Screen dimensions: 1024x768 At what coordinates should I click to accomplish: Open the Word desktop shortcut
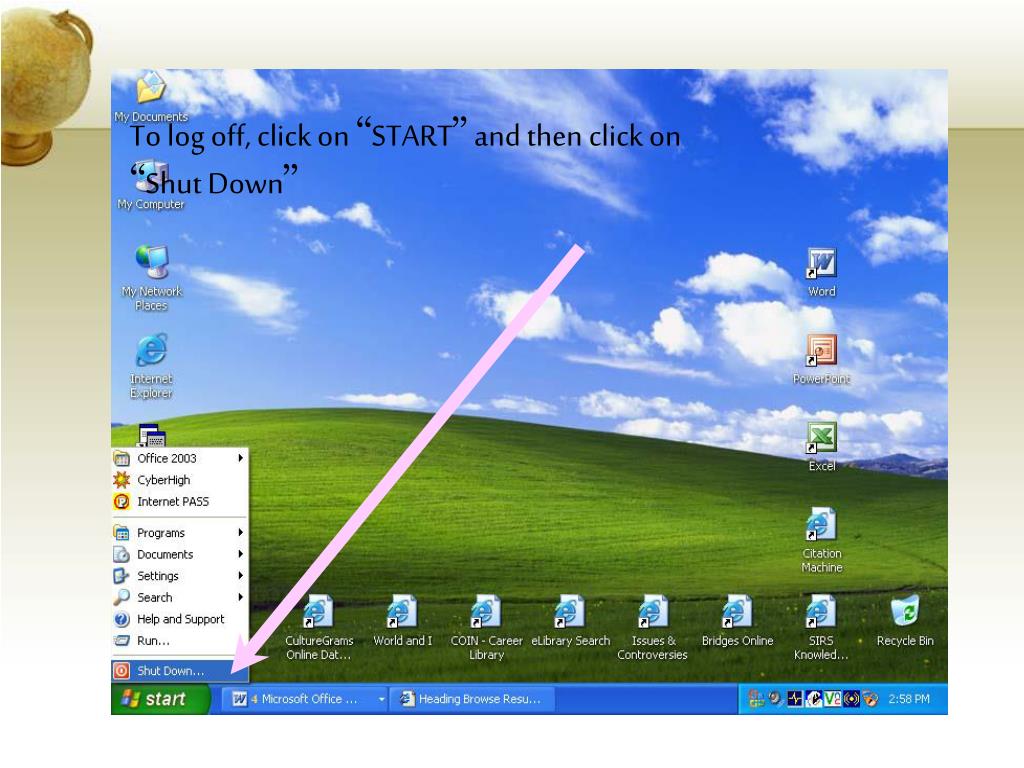pyautogui.click(x=822, y=272)
